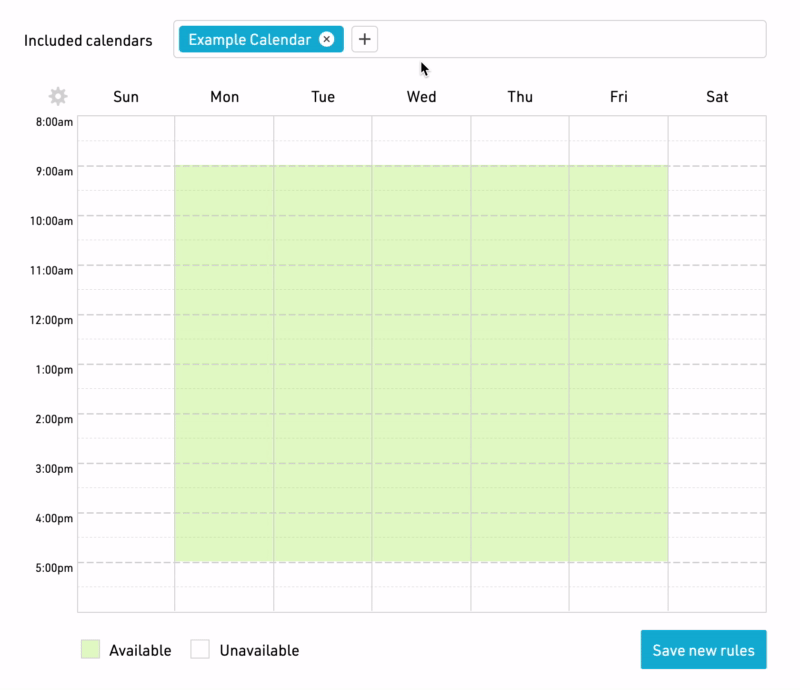Click the plus icon to add a calendar
The image size is (800, 690).
(364, 39)
